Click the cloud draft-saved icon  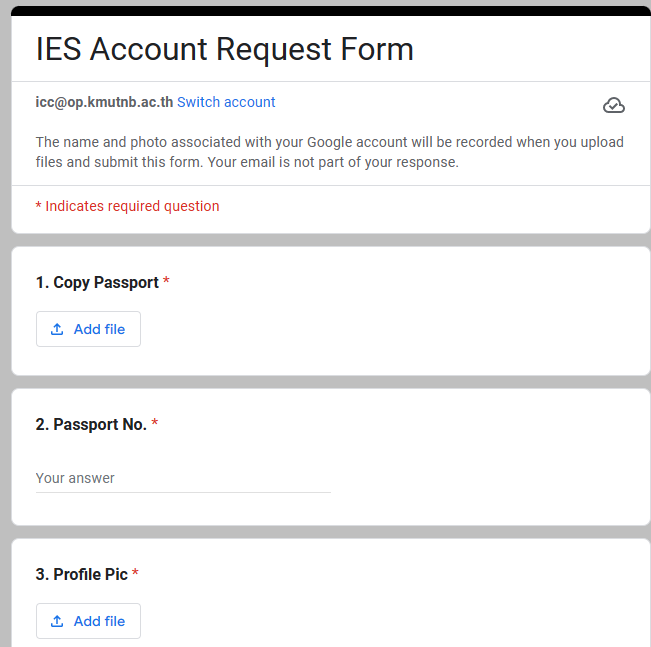click(x=614, y=105)
